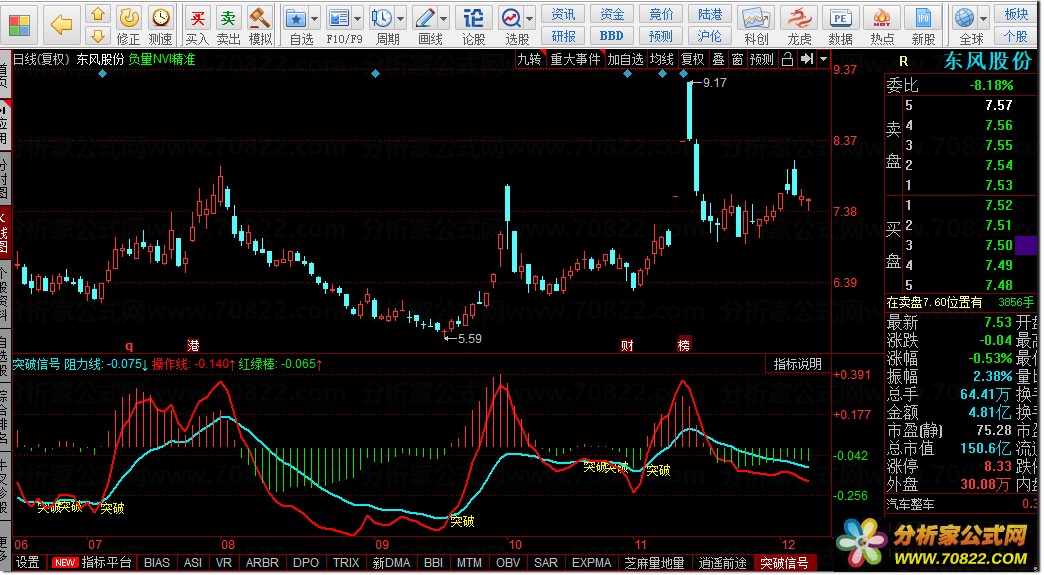
Task: Click the yellow up arrow icon
Action: [98, 14]
